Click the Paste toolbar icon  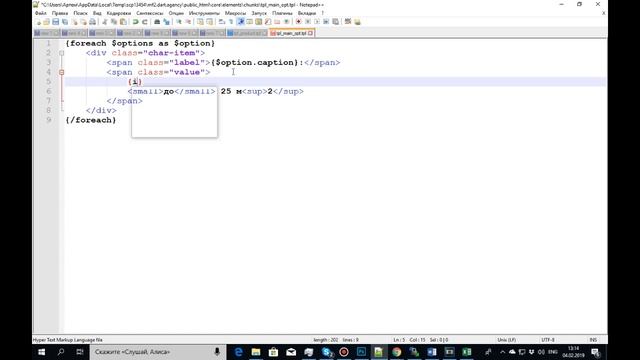(123, 22)
